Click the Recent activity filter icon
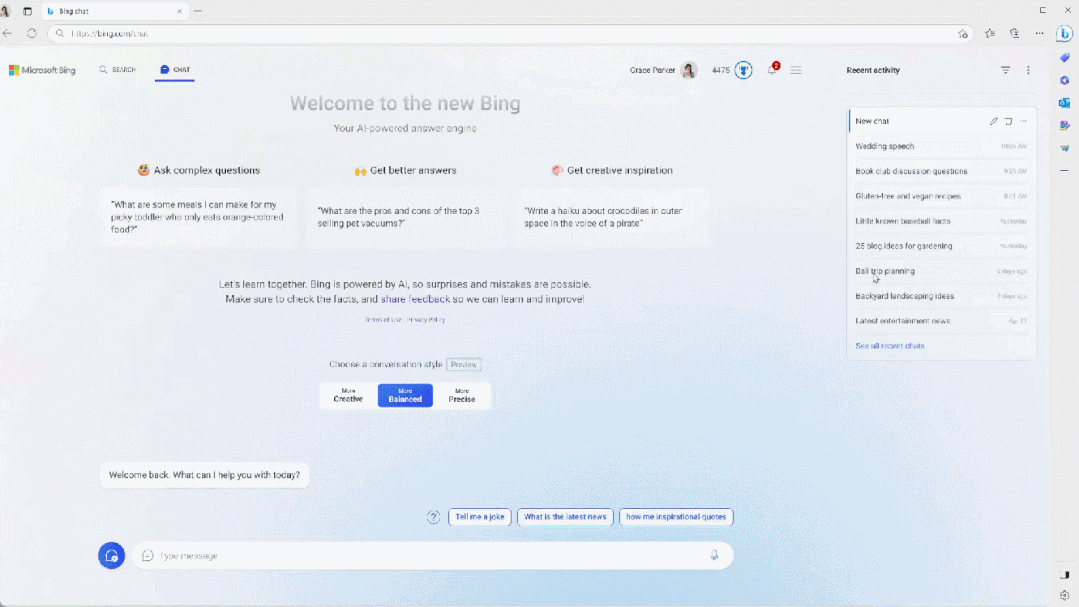The height and width of the screenshot is (607, 1079). click(x=1005, y=70)
